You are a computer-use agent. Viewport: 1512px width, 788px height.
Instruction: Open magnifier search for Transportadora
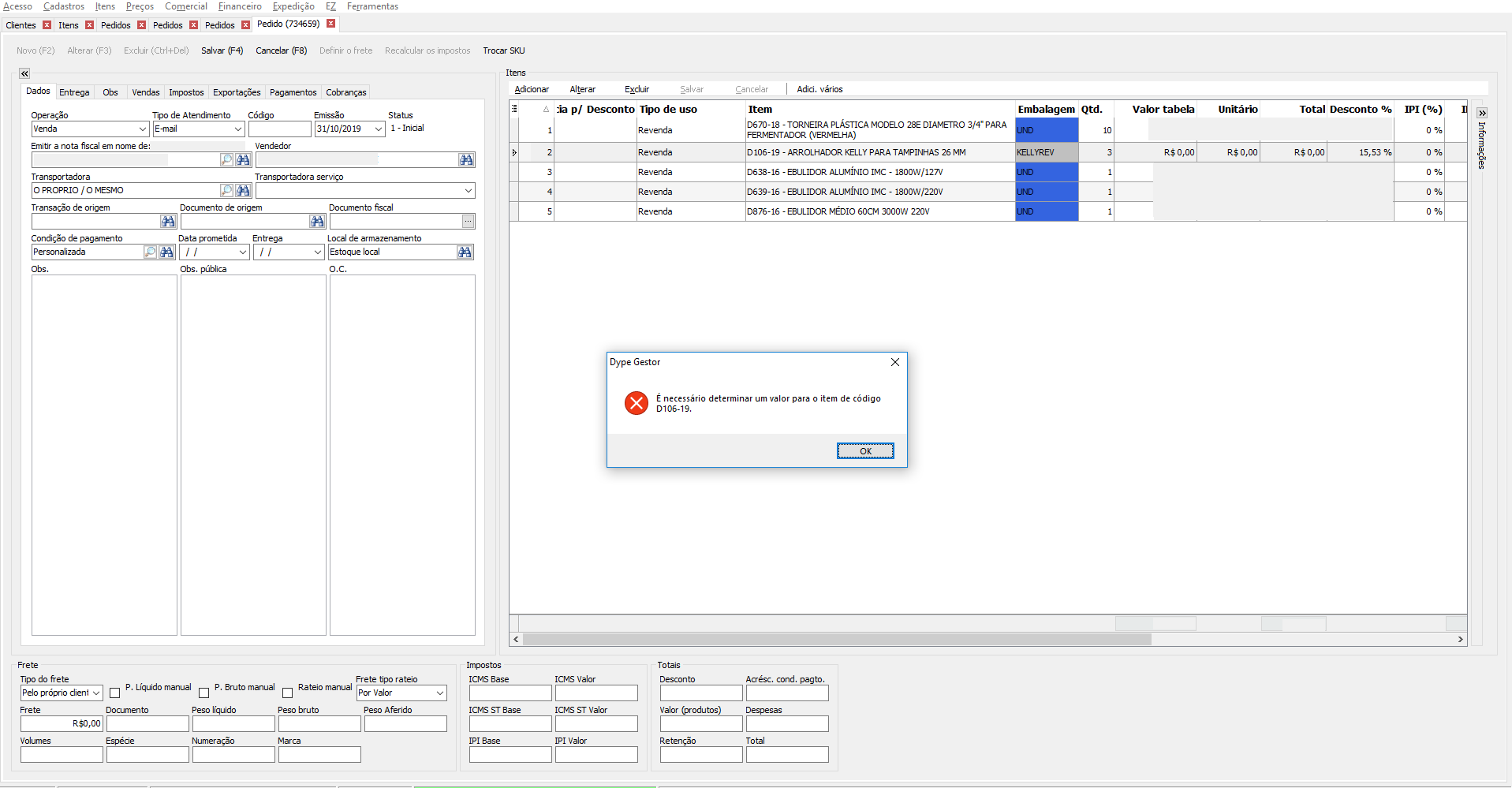tap(226, 190)
